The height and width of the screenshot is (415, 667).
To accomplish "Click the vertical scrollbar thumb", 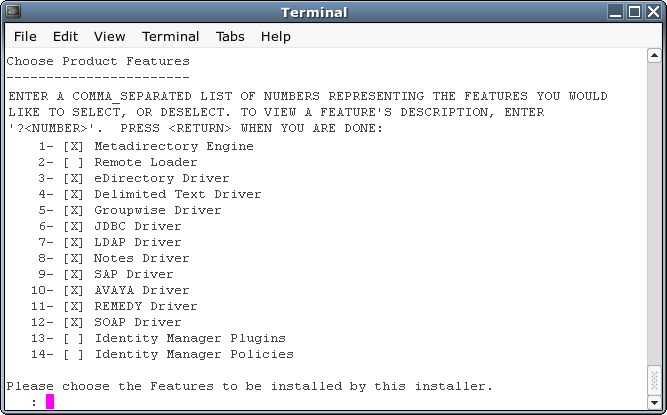I will click(x=654, y=380).
